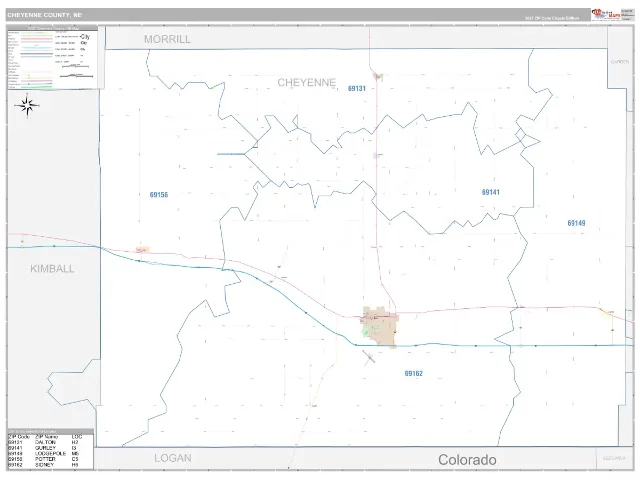This screenshot has width=640, height=480.
Task: Click the Dalton town marker on the north highway
Action: tap(378, 76)
